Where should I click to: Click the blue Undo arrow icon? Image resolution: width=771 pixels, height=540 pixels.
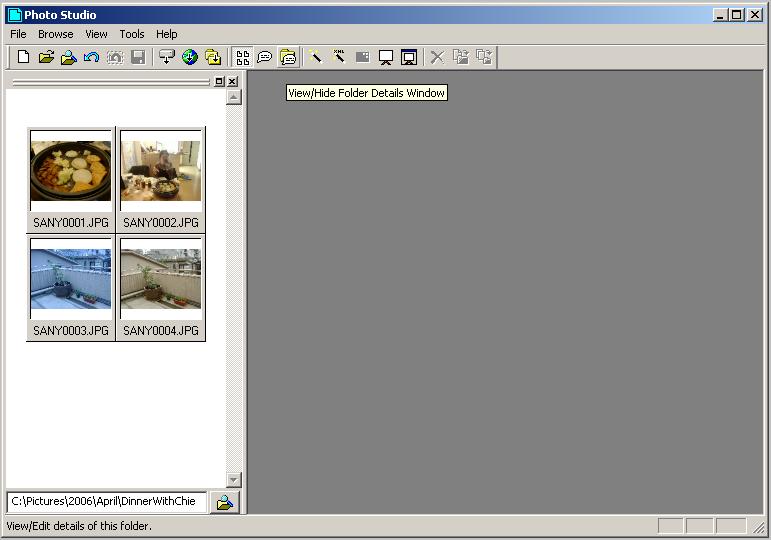(91, 57)
